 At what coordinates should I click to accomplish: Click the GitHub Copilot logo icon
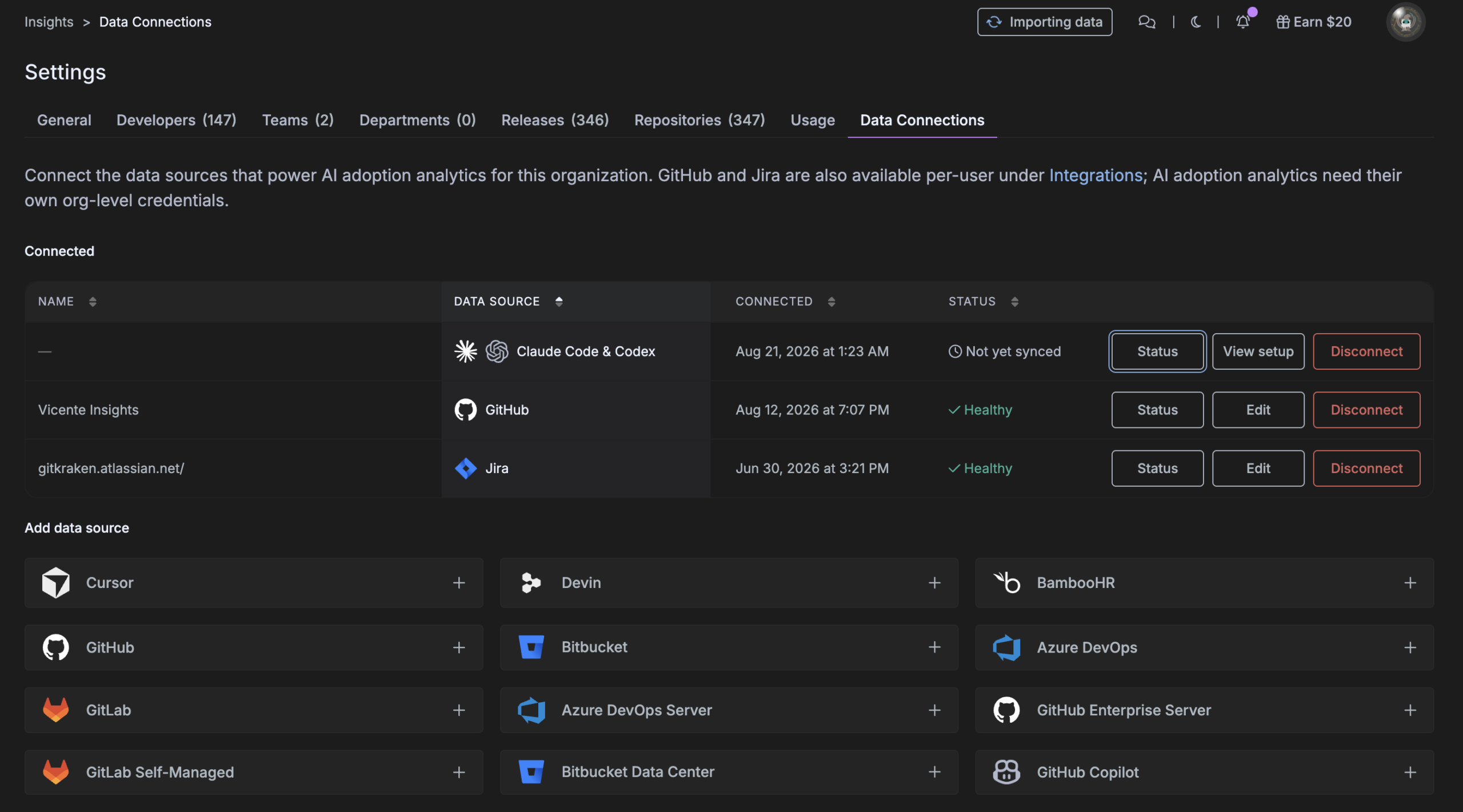pos(1006,771)
